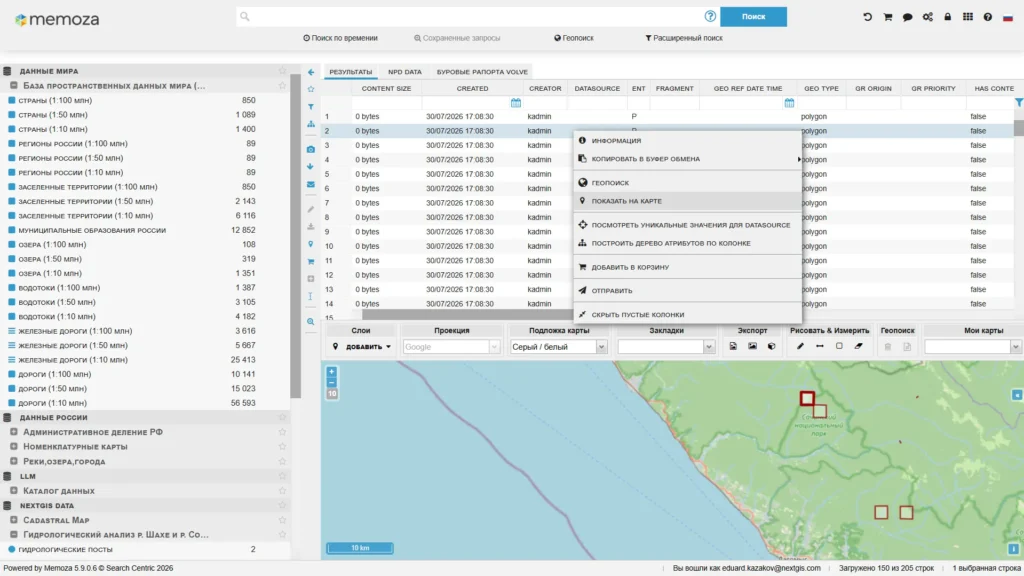This screenshot has height=576, width=1024.
Task: Expand Реки,озера,города node
Action: point(14,461)
